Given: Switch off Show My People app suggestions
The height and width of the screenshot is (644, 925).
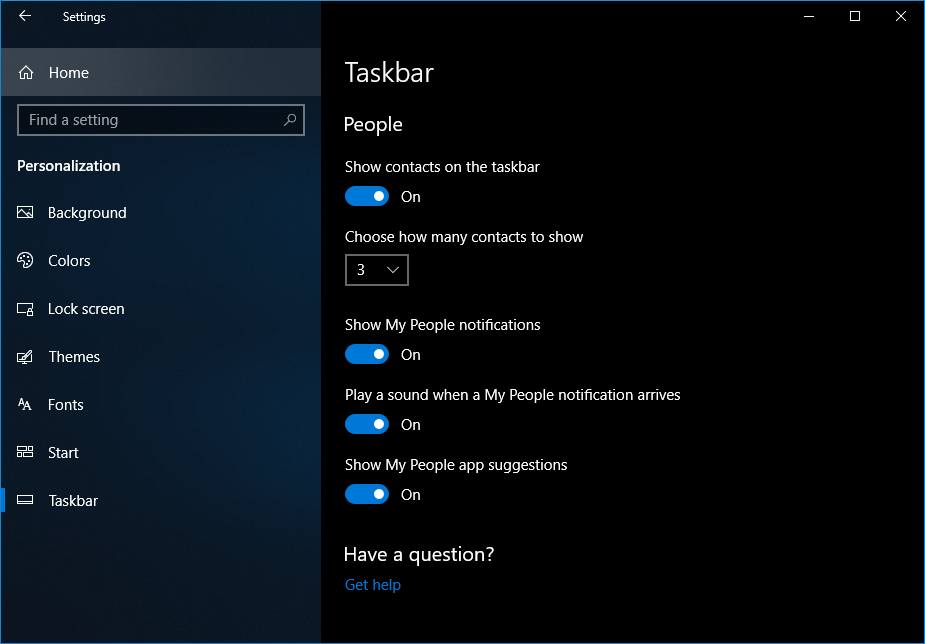Looking at the screenshot, I should (x=367, y=495).
